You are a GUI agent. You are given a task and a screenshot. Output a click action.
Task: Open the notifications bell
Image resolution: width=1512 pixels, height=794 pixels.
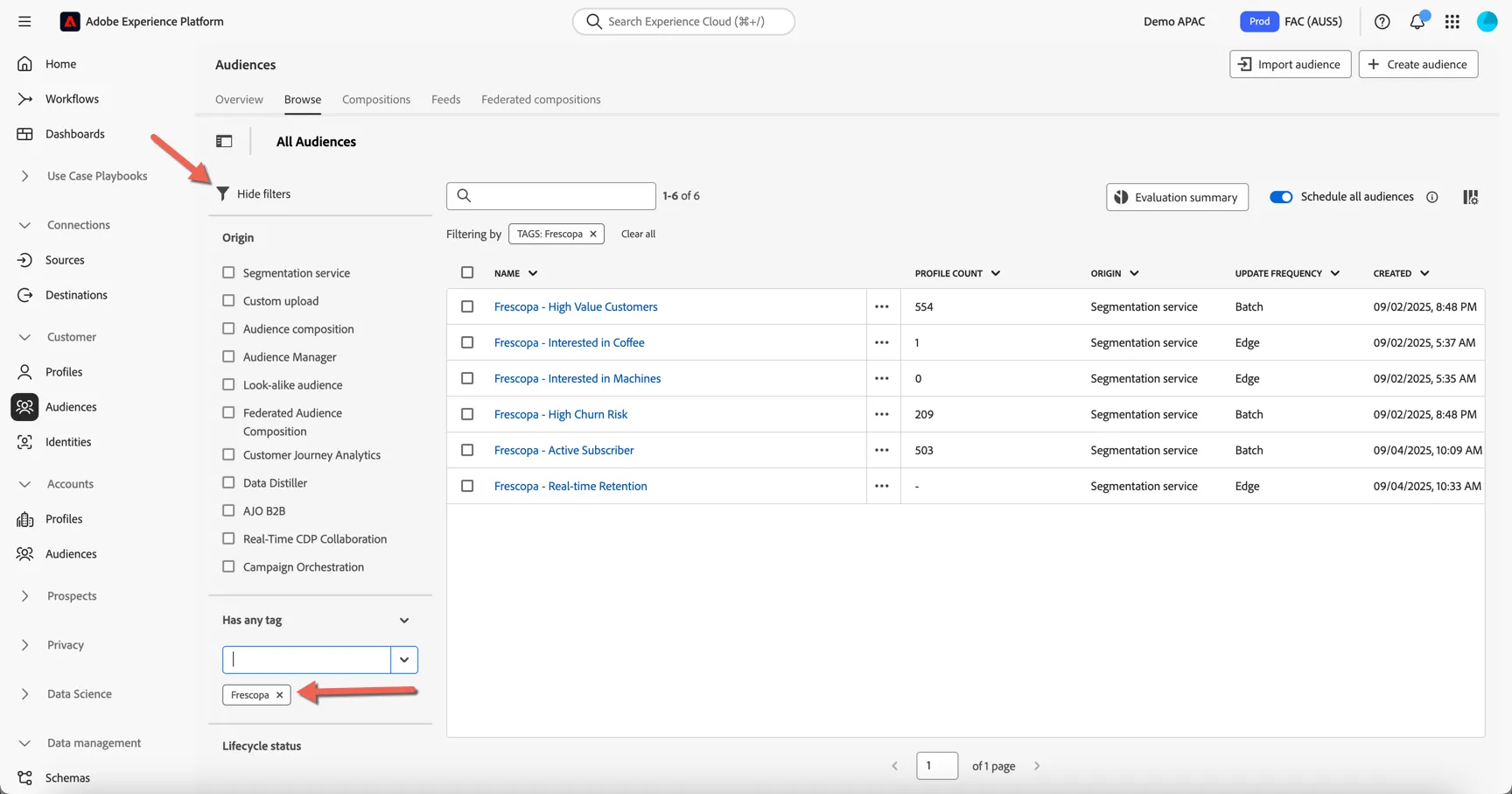coord(1417,21)
